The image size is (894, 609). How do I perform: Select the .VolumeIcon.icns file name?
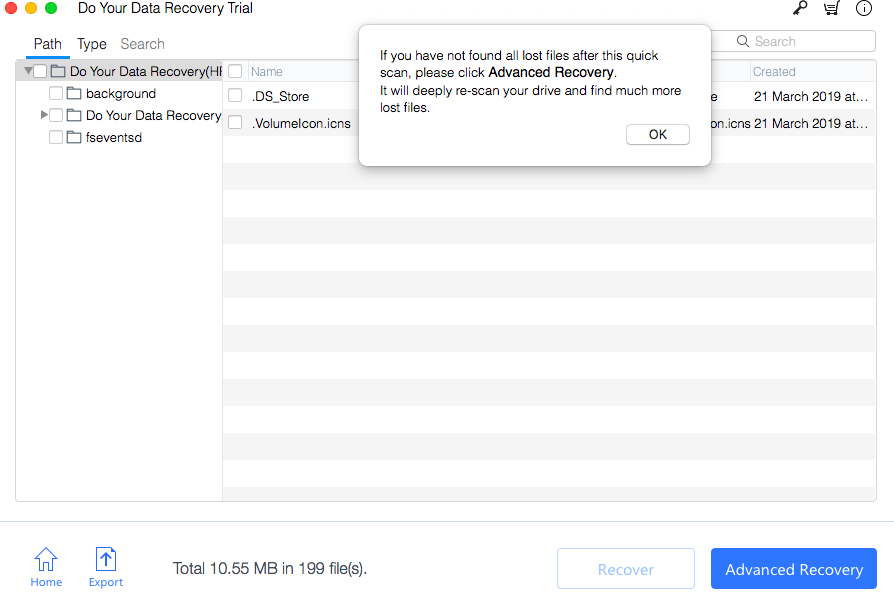point(301,123)
